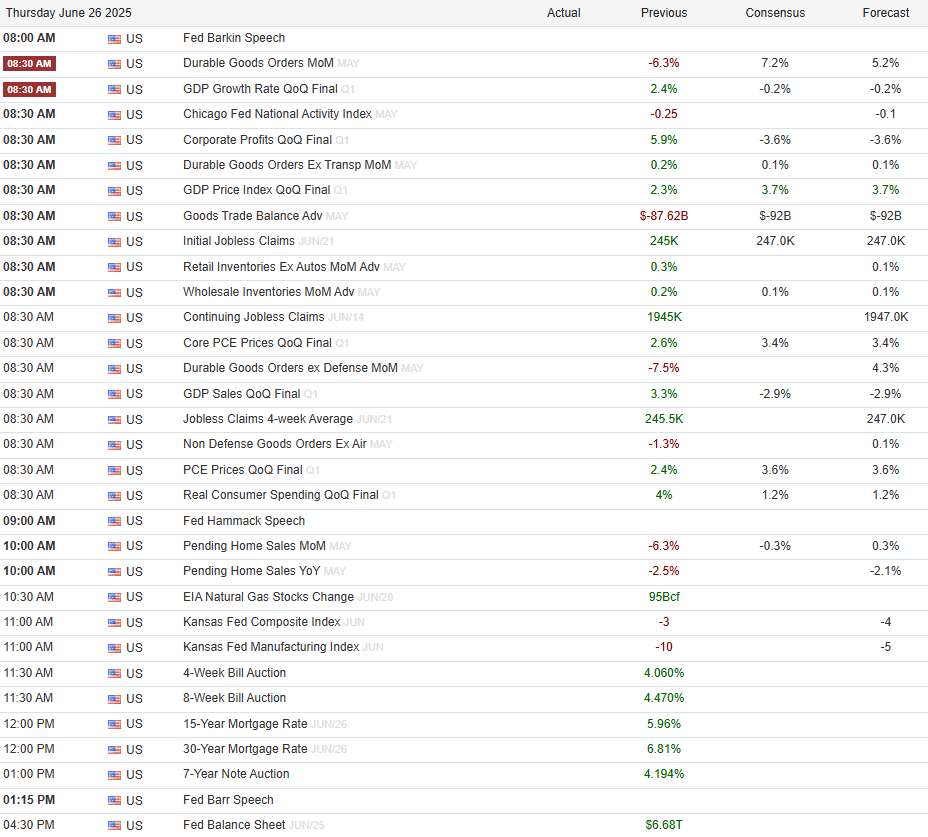Click US flag icon beside Kansas Fed Composite Index
Screen dimensions: 928x837
pyautogui.click(x=114, y=623)
